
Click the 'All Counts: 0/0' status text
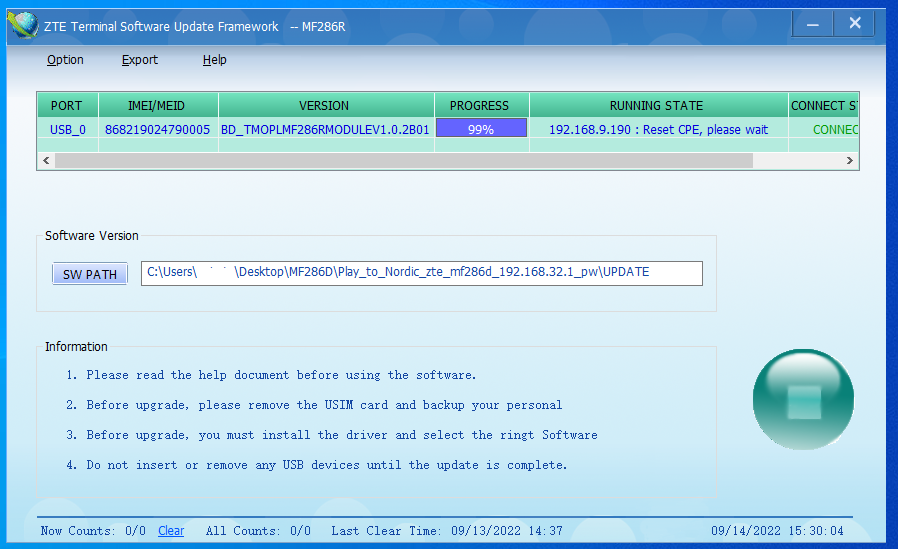coord(258,531)
